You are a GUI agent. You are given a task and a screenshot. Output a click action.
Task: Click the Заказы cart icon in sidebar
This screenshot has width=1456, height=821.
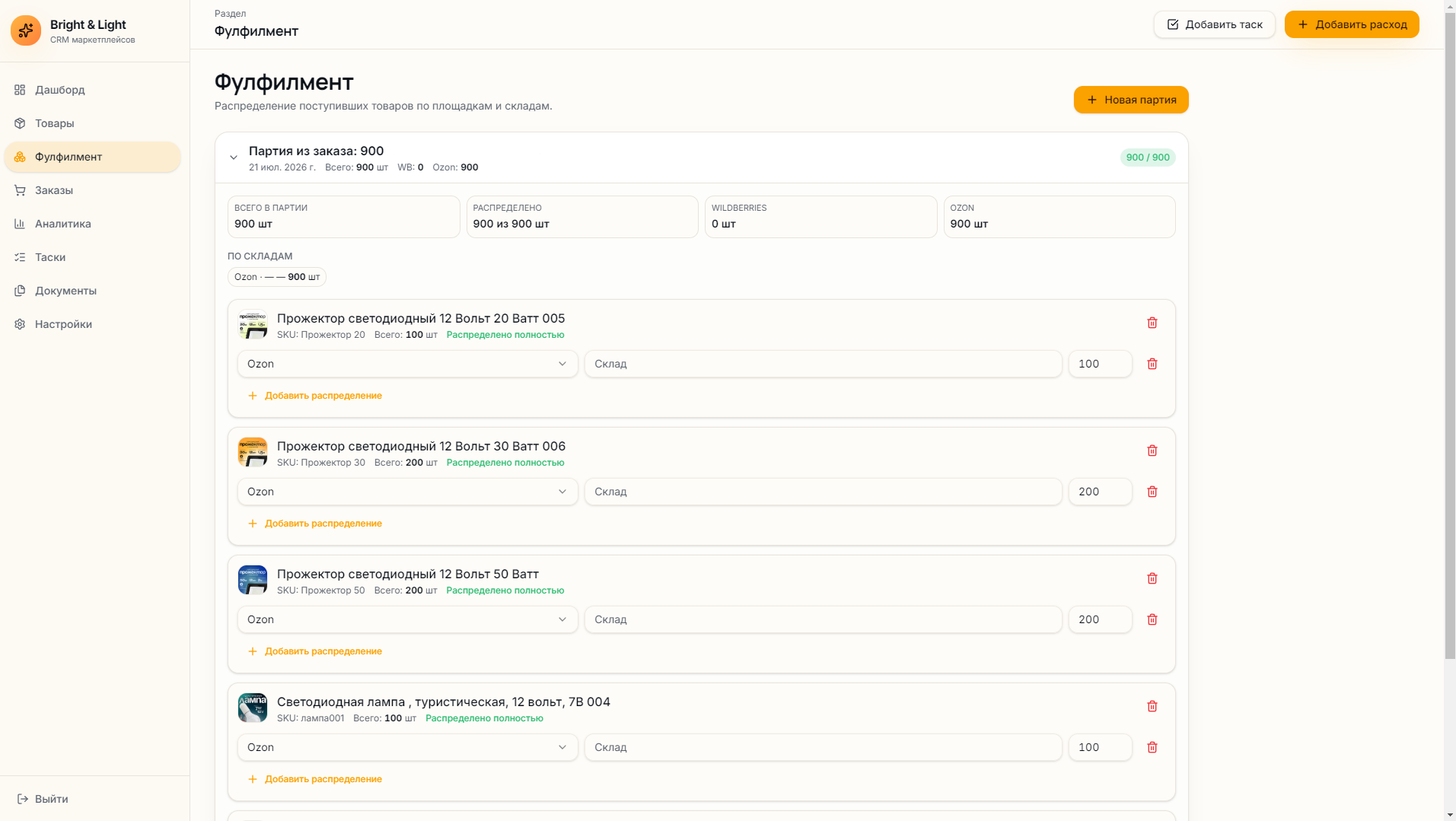[x=20, y=190]
